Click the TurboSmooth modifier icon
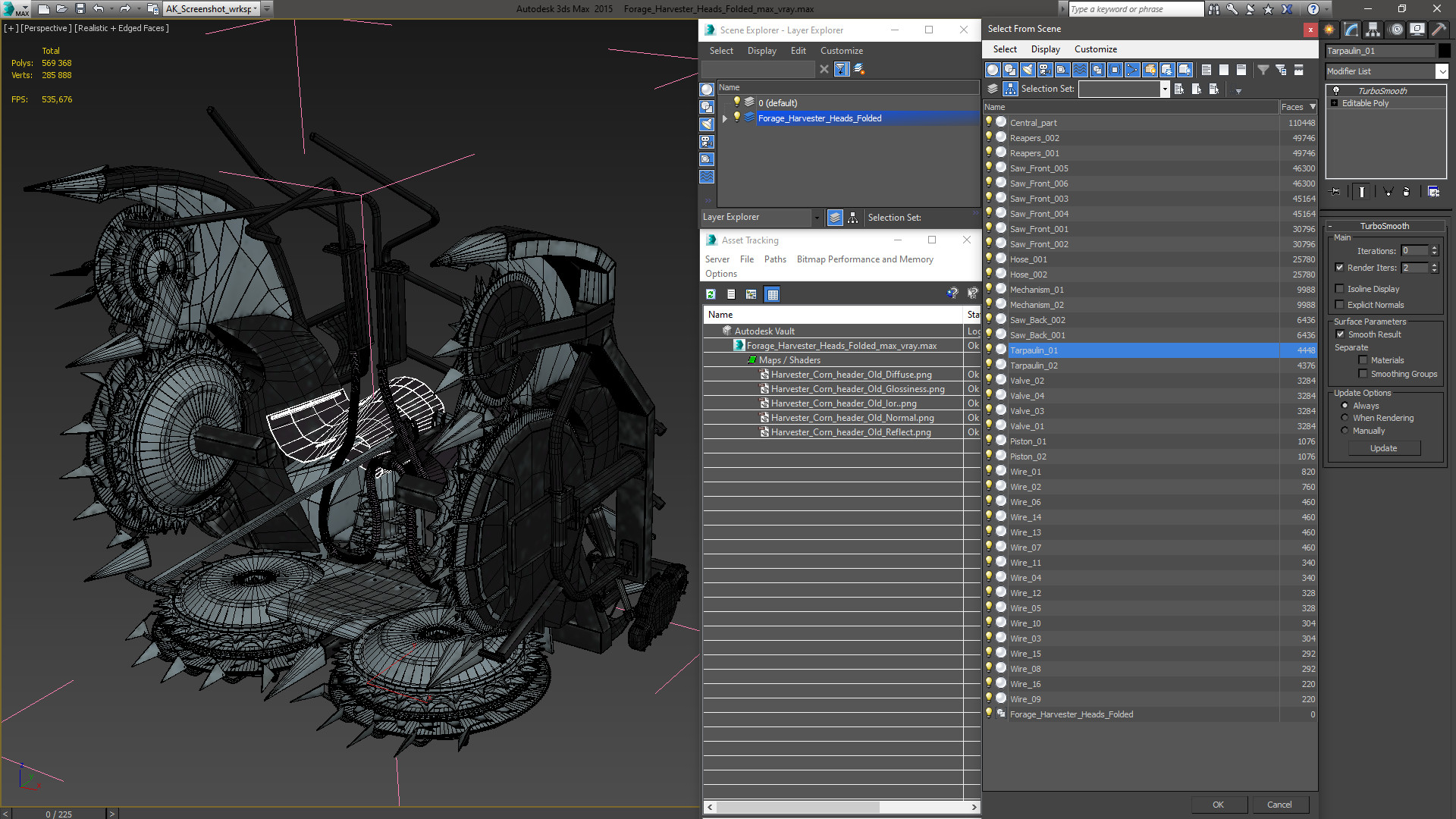Viewport: 1456px width, 819px height. 1338,90
